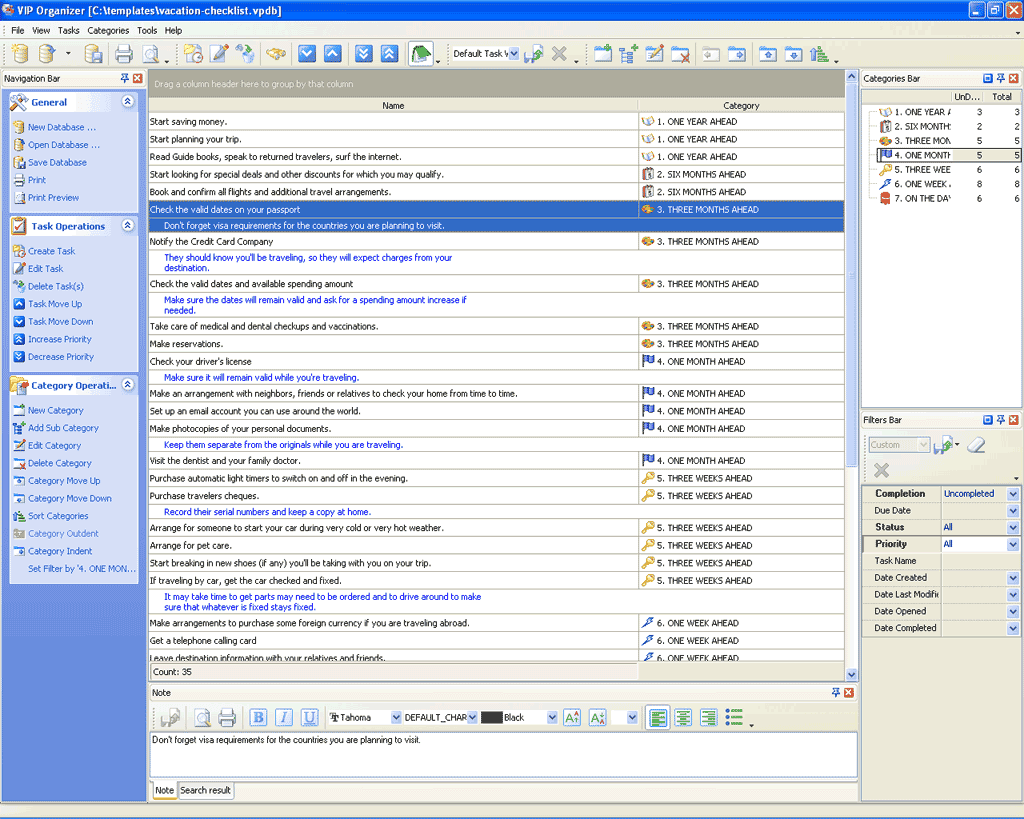
Task: Click the Create Task link
Action: (52, 251)
